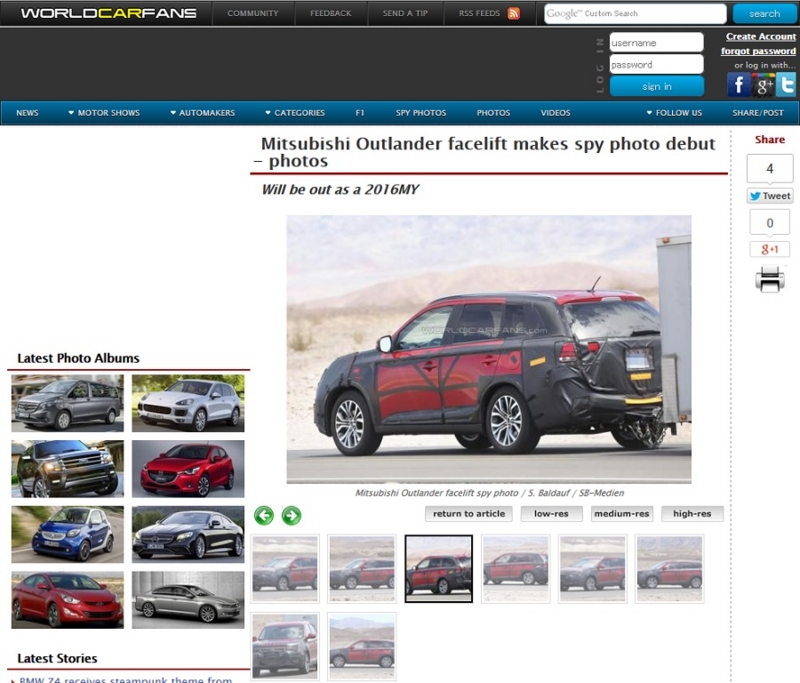This screenshot has height=683, width=800.
Task: Open the silver Porsche Cayenne photo album
Action: tap(188, 403)
